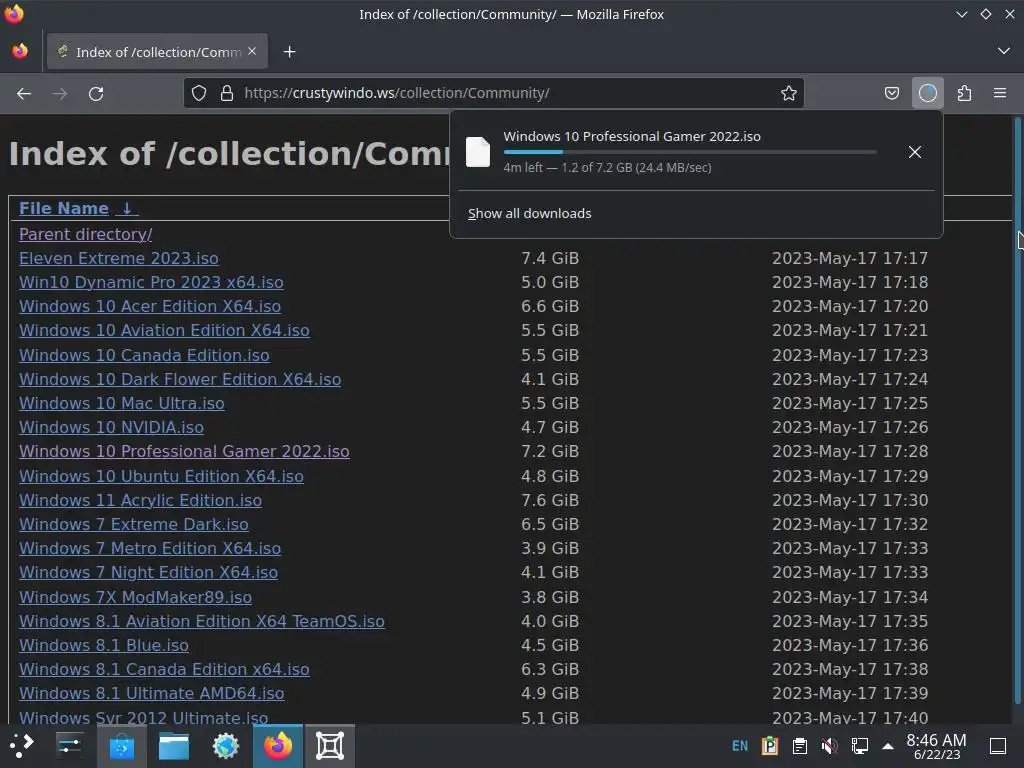The image size is (1024, 768).
Task: Open the extensions puzzle icon
Action: tap(964, 93)
